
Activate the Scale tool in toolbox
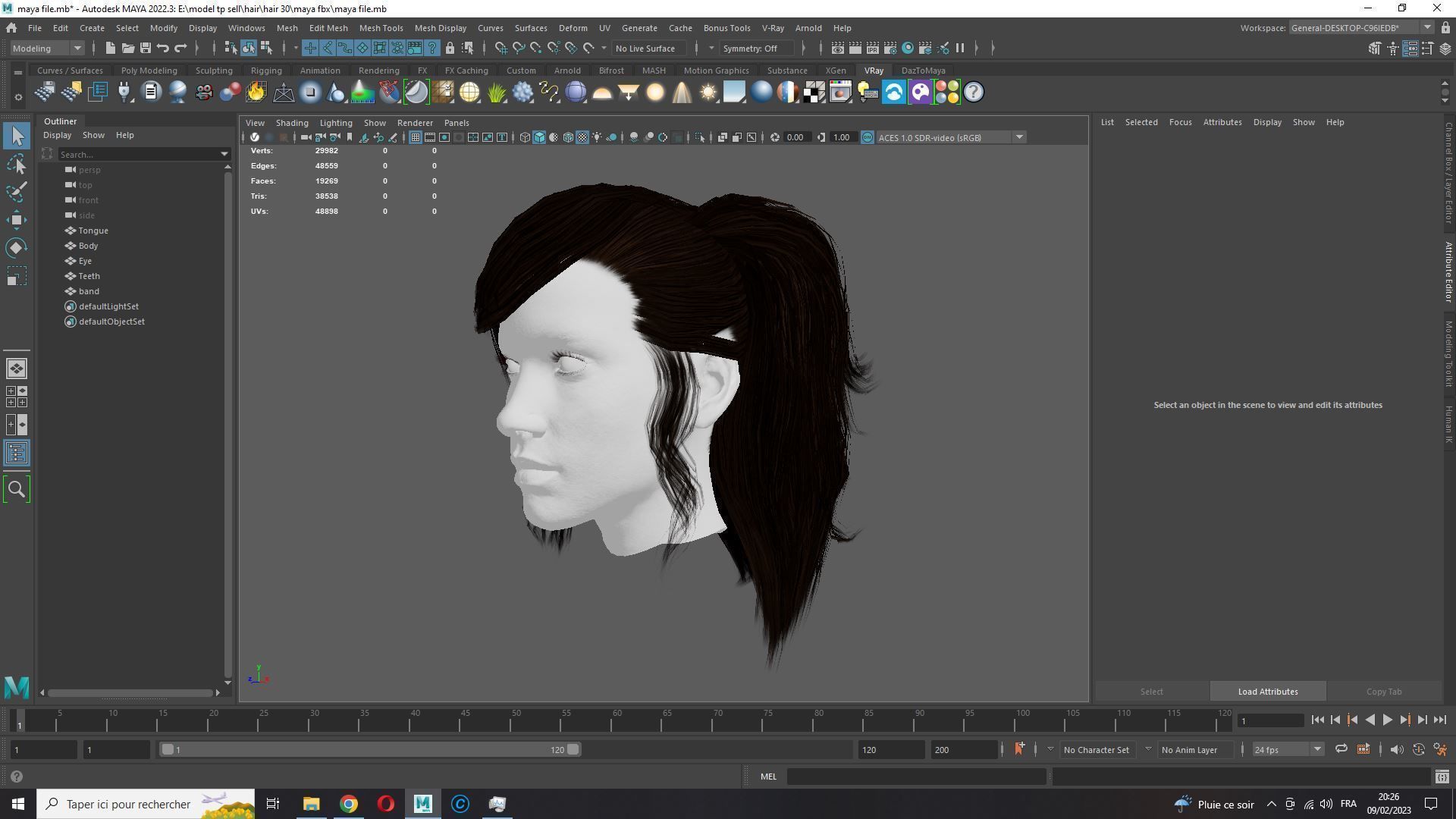tap(17, 276)
